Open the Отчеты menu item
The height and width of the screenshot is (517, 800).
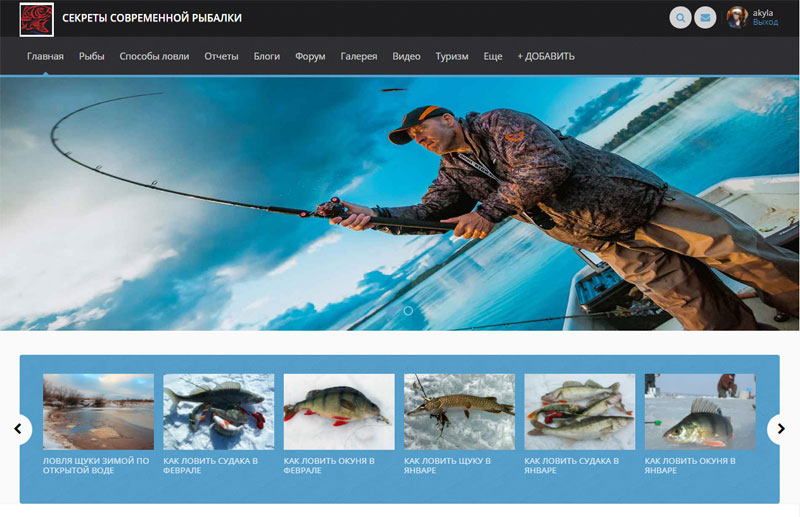(221, 56)
